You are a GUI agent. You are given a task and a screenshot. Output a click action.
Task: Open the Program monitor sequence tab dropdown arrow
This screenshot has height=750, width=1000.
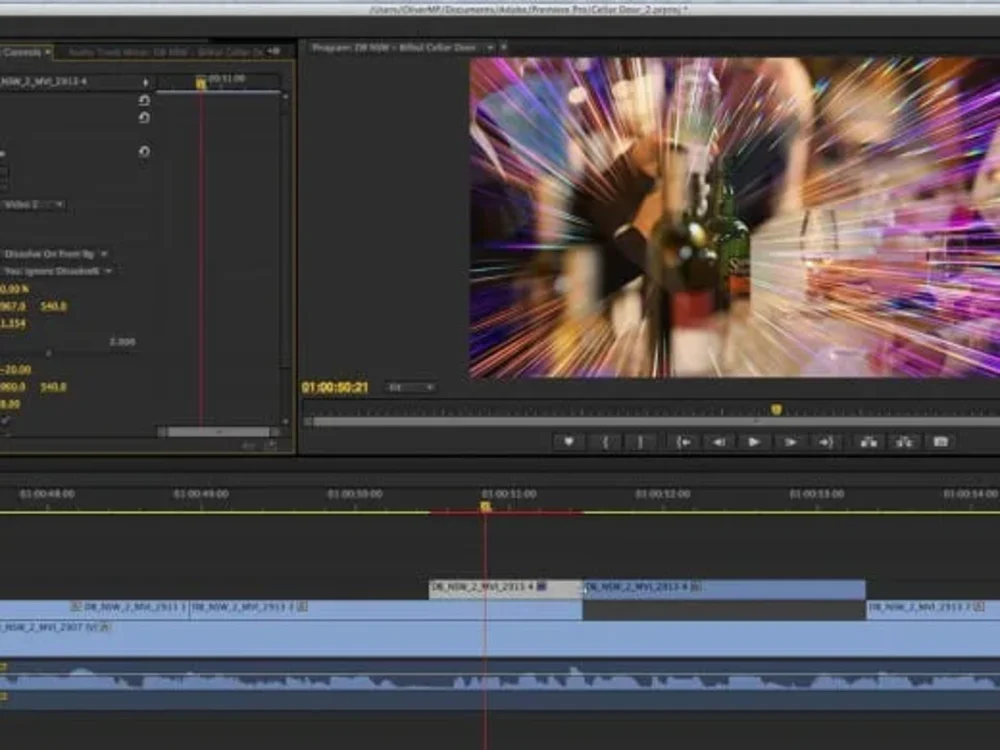point(490,48)
